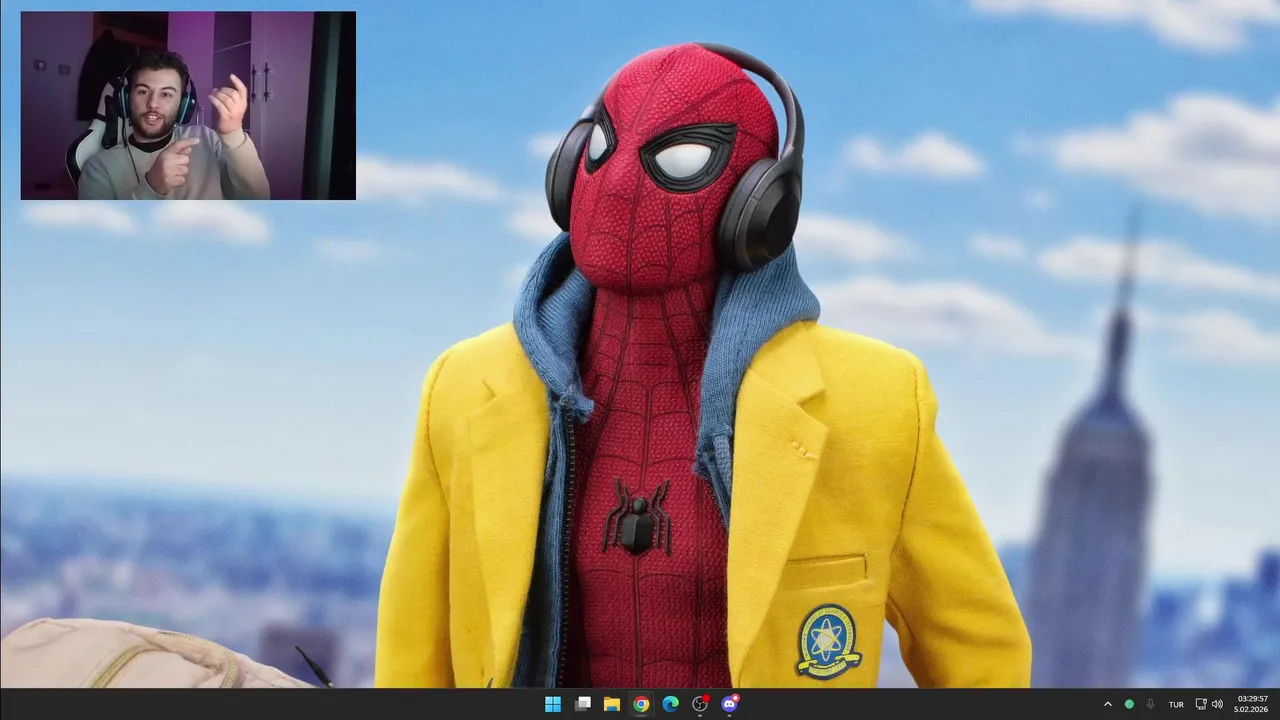Open OBS Studio from the taskbar
The height and width of the screenshot is (720, 1280).
coord(700,704)
